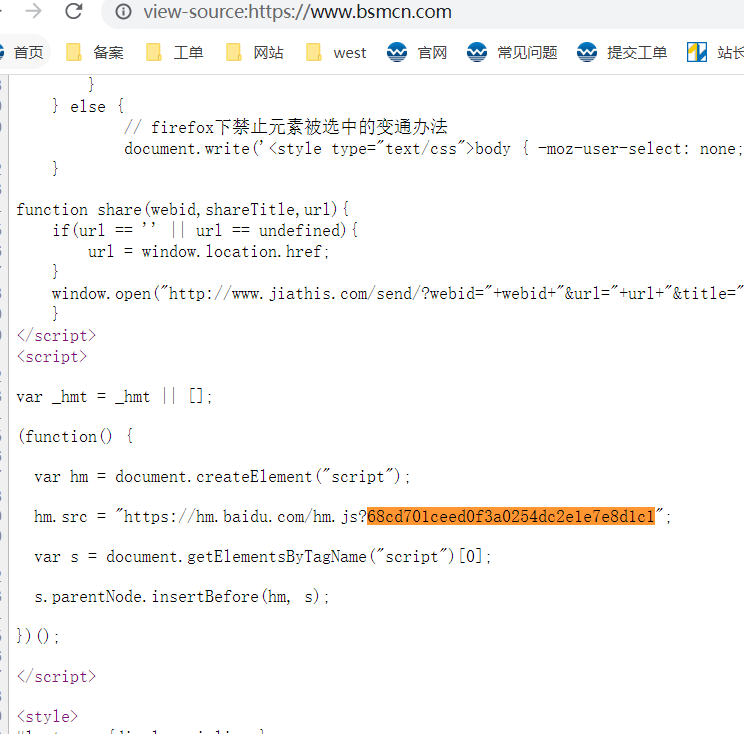The height and width of the screenshot is (734, 744).
Task: Click the document.createElement code line
Action: click(222, 477)
